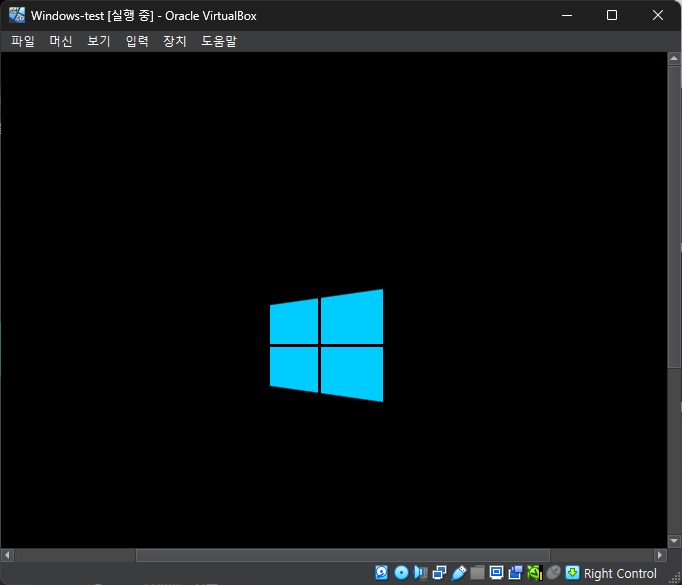
Task: Click the green arrow keyboard capture icon
Action: tap(572, 573)
